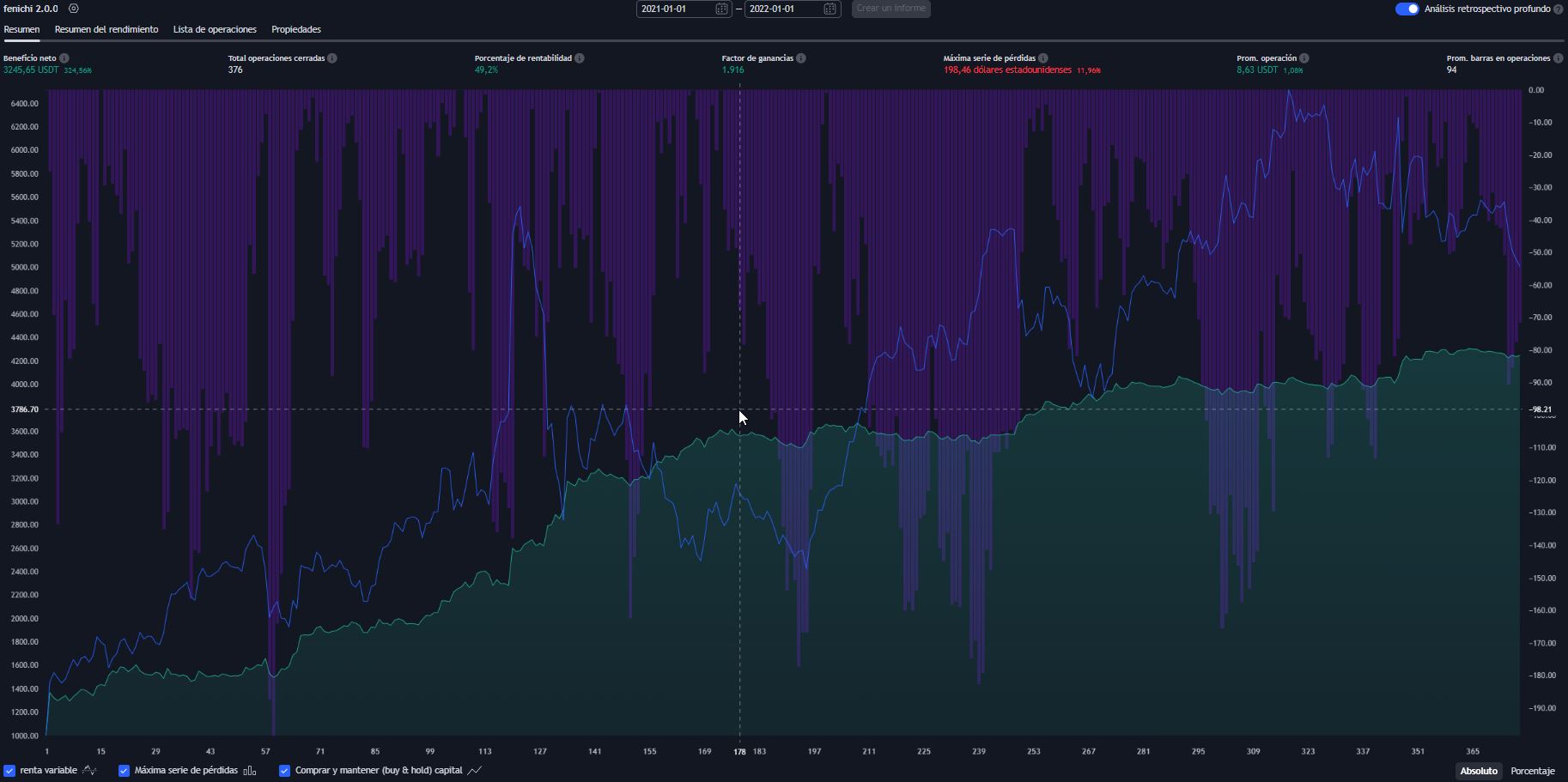Click info icon next to Porcentaje de rentabilidad
The width and height of the screenshot is (1568, 782).
(x=580, y=58)
